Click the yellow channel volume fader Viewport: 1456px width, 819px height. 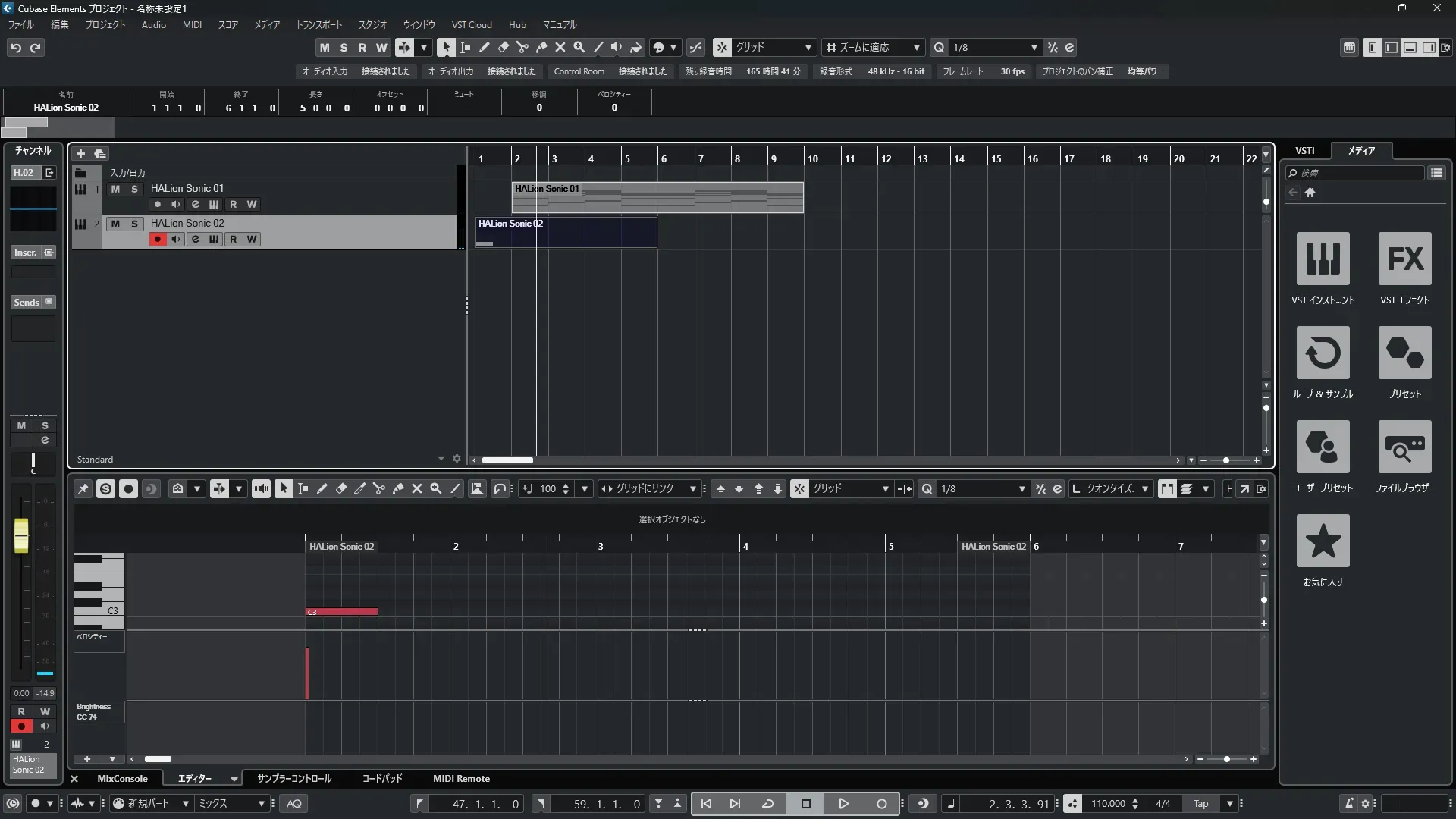tap(21, 535)
